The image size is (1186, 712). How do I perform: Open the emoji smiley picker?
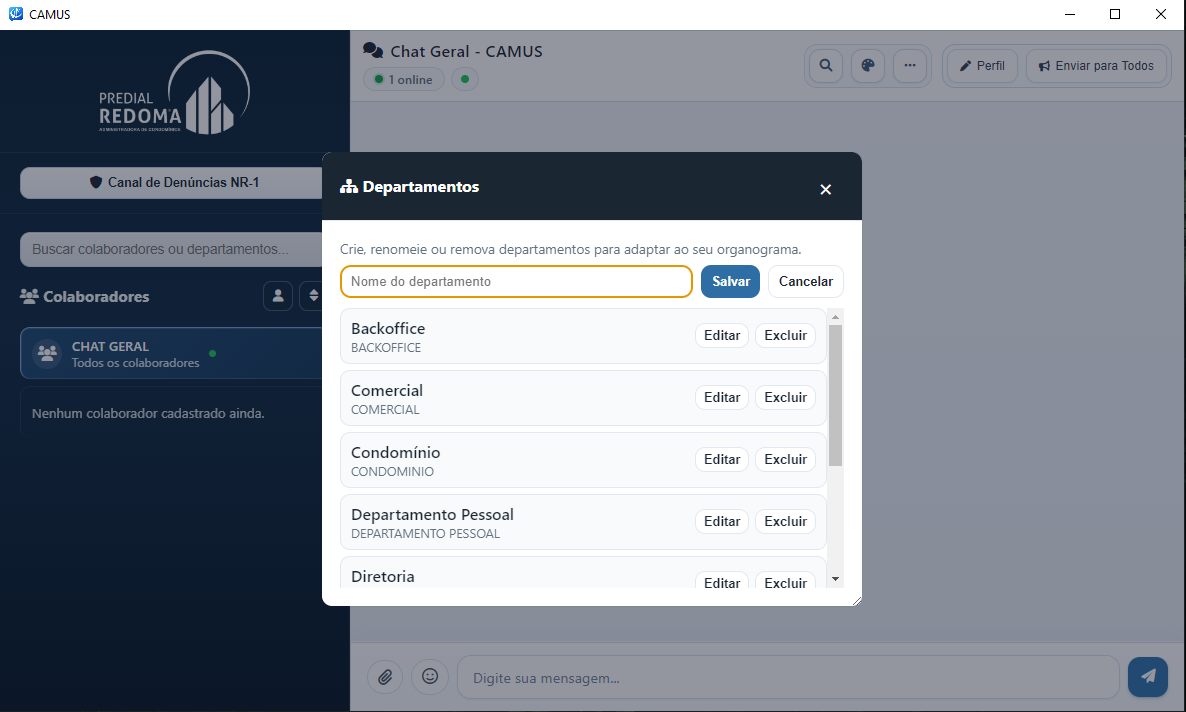click(x=430, y=676)
